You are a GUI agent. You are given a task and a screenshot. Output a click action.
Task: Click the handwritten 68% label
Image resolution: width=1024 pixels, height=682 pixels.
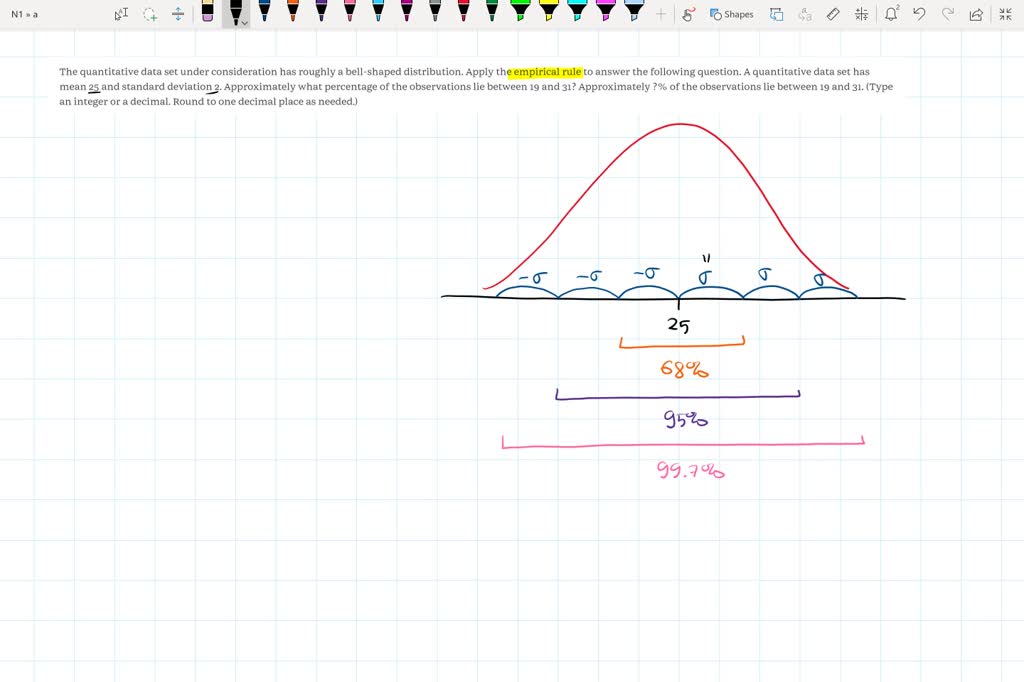tap(684, 369)
